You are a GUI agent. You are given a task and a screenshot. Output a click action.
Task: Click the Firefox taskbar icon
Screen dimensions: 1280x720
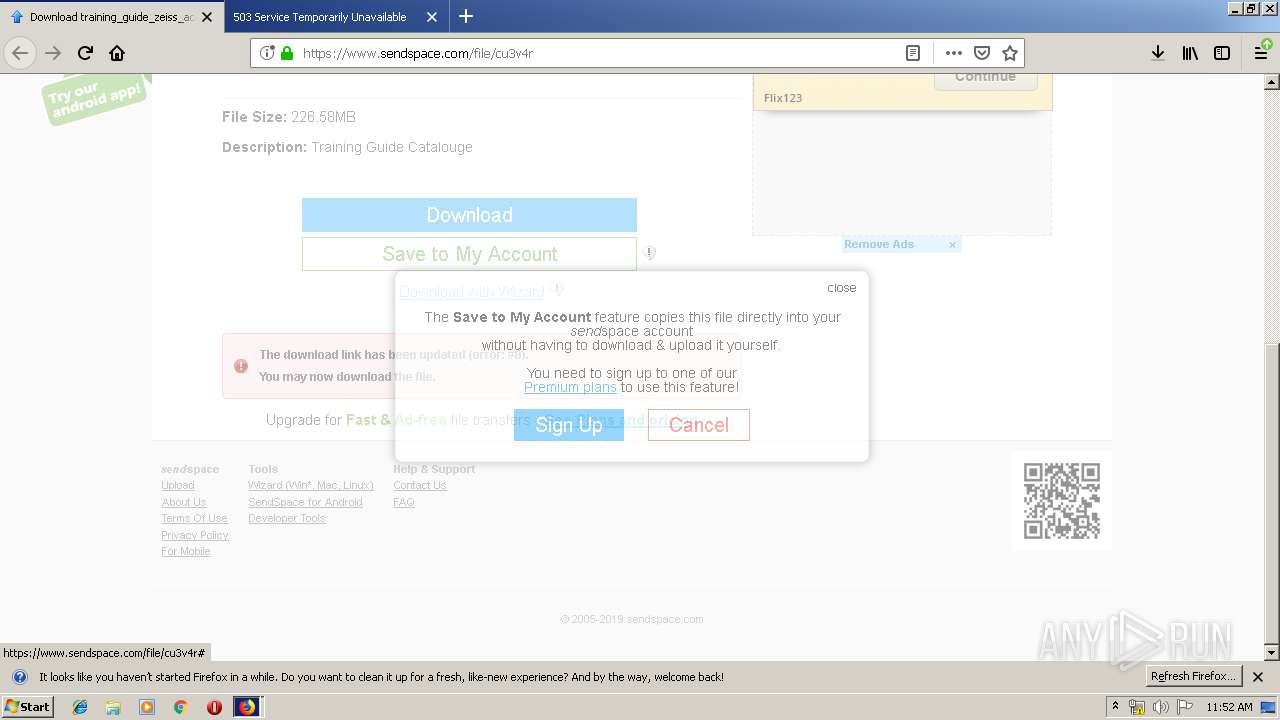click(247, 707)
